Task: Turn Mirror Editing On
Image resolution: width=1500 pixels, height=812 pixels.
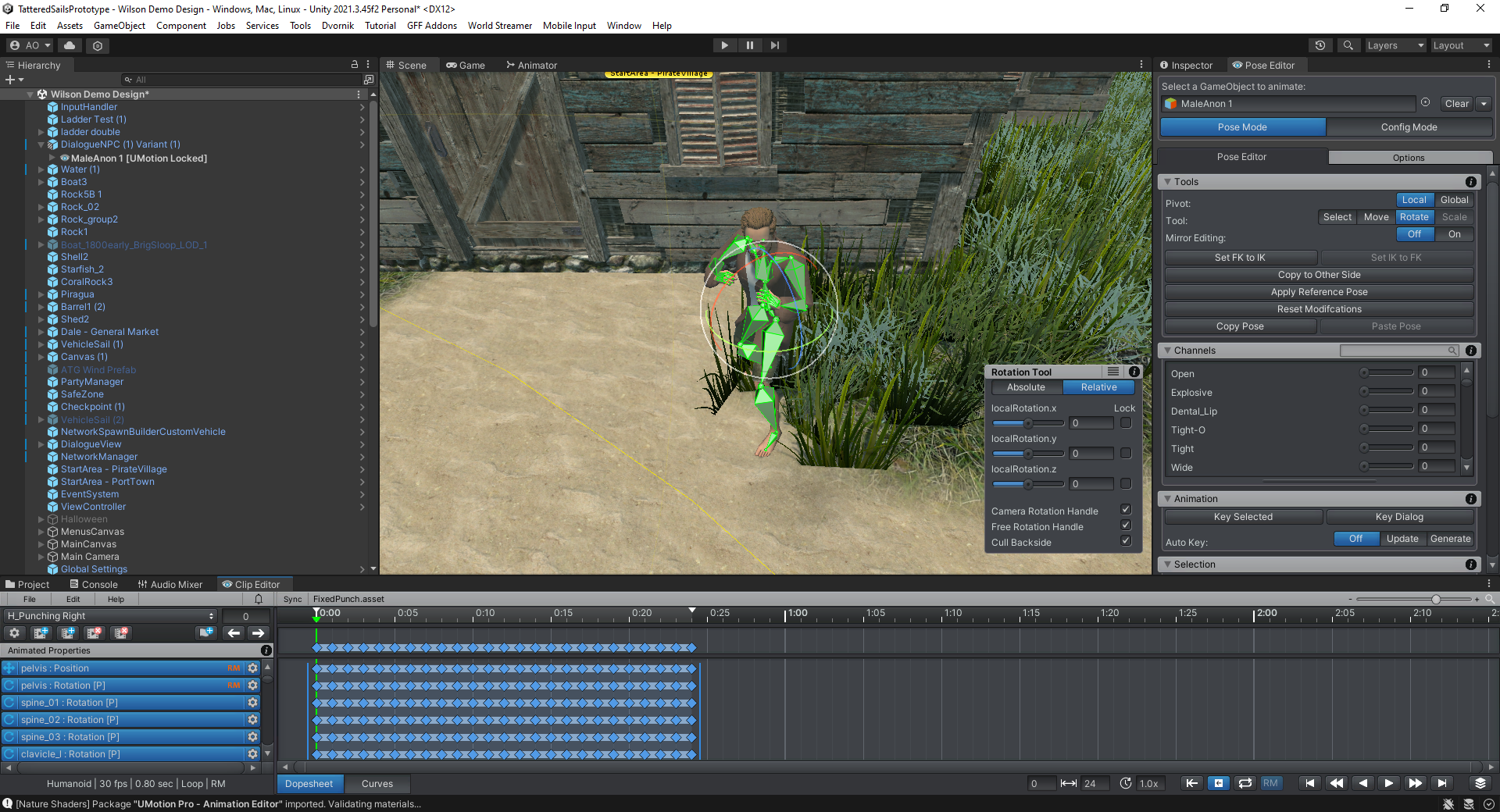Action: [x=1454, y=234]
